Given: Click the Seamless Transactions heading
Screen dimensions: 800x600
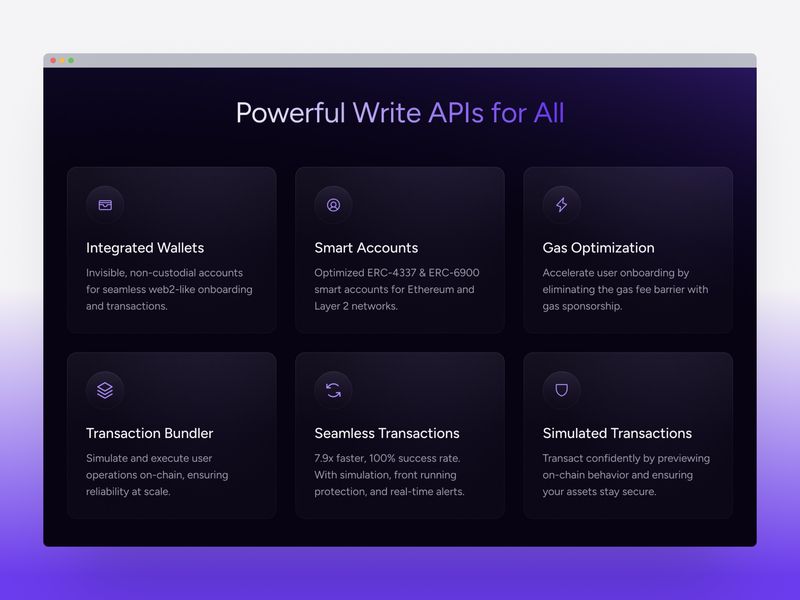Looking at the screenshot, I should (386, 433).
